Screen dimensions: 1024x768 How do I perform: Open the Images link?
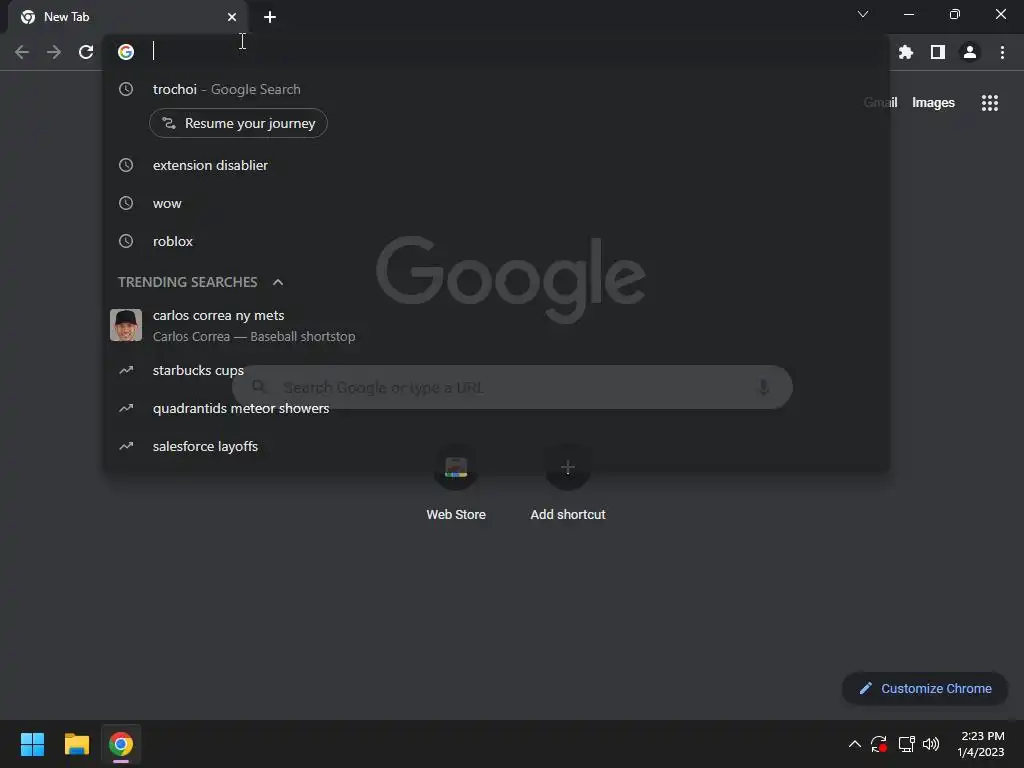tap(933, 103)
